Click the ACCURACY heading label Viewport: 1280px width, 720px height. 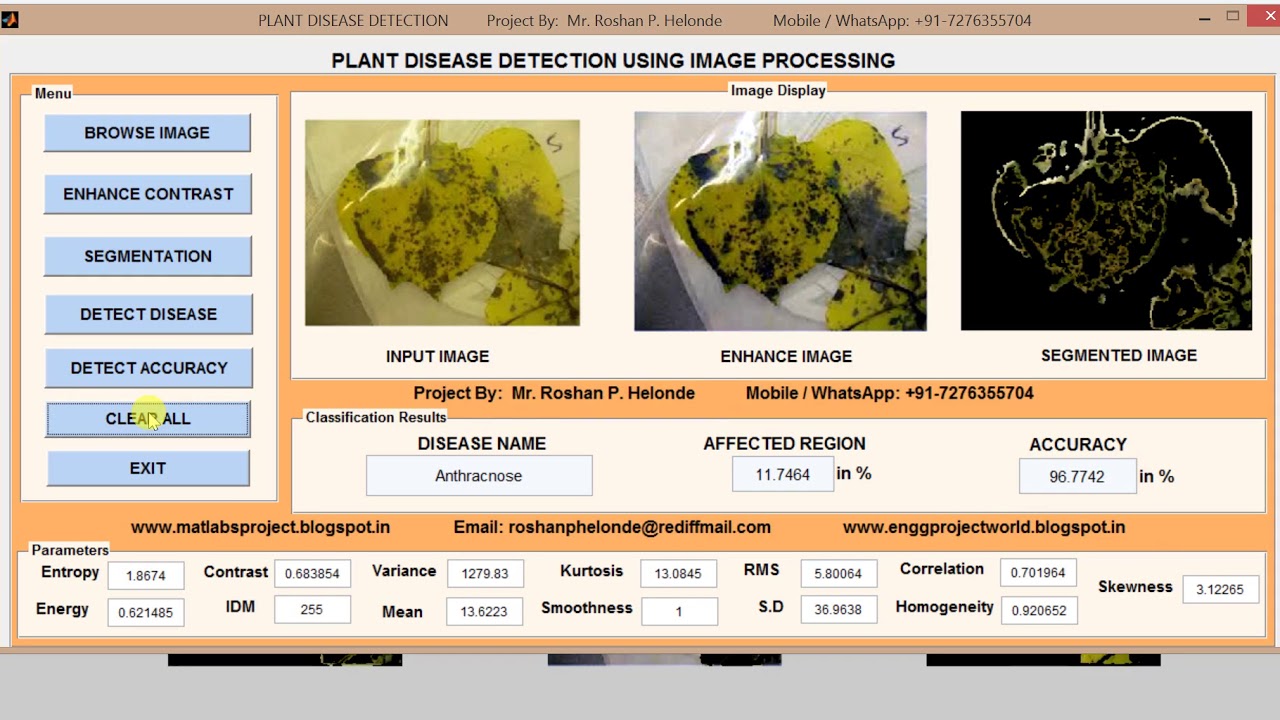pyautogui.click(x=1078, y=444)
